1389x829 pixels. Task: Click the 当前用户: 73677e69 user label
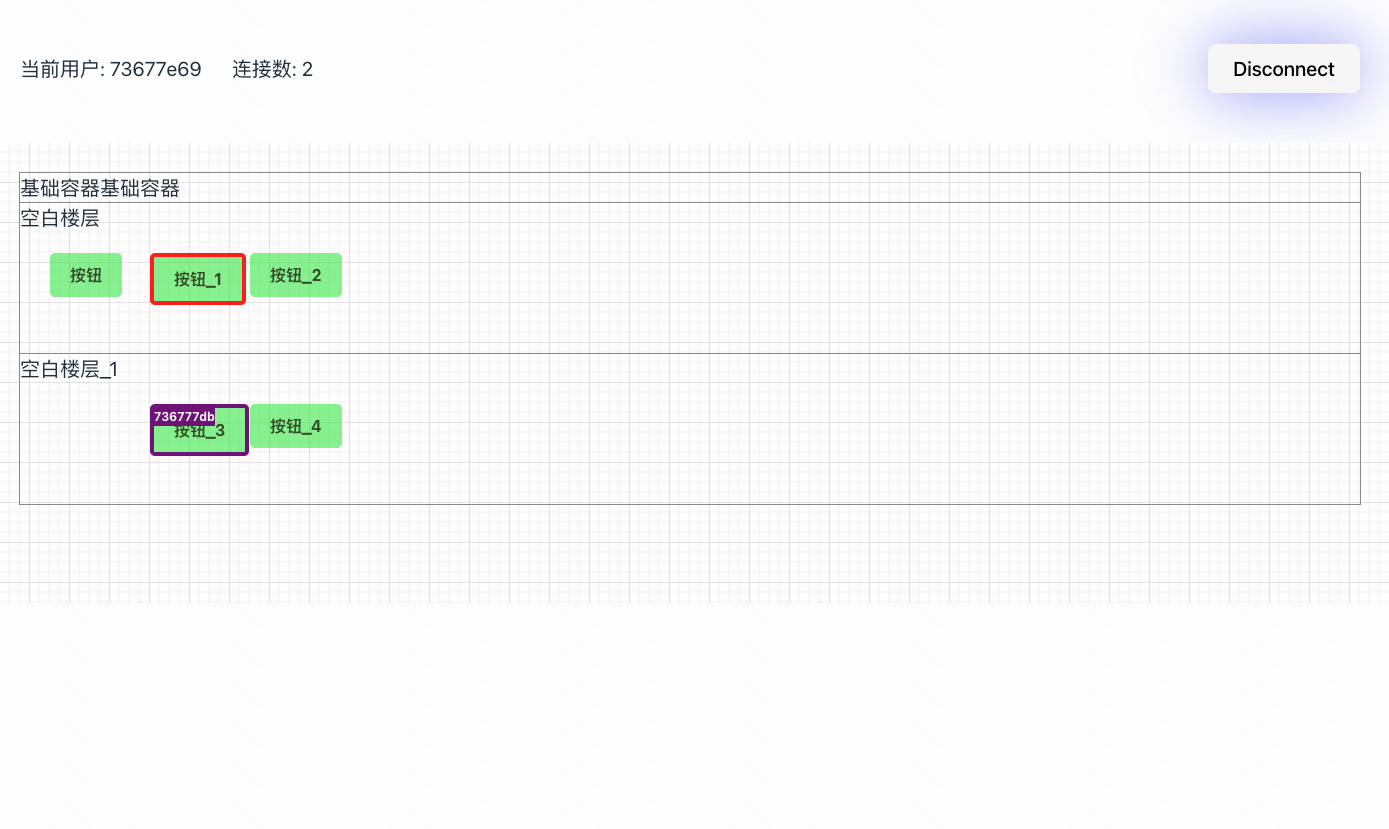click(111, 69)
